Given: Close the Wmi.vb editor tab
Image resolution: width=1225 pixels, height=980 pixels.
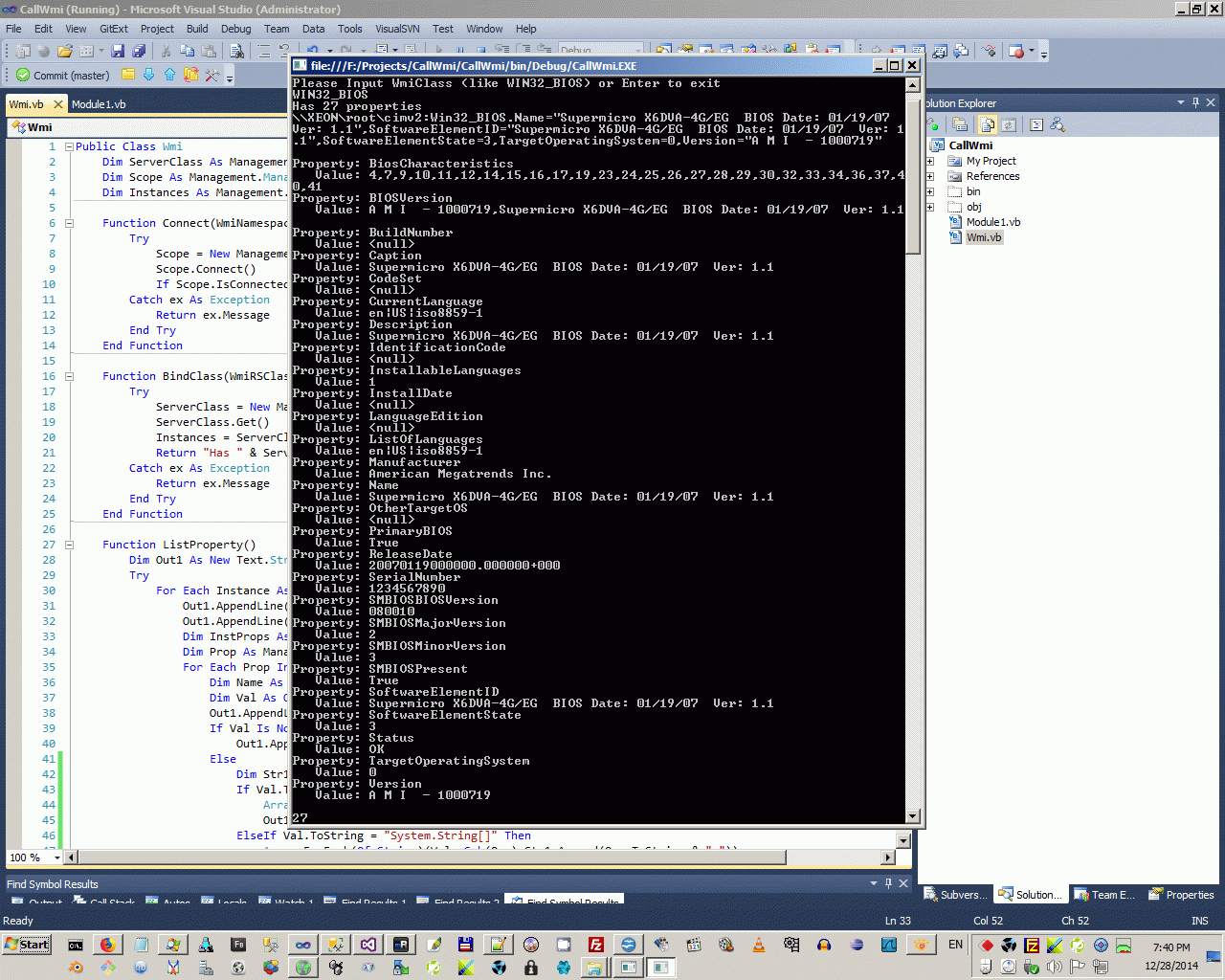Looking at the screenshot, I should [58, 104].
